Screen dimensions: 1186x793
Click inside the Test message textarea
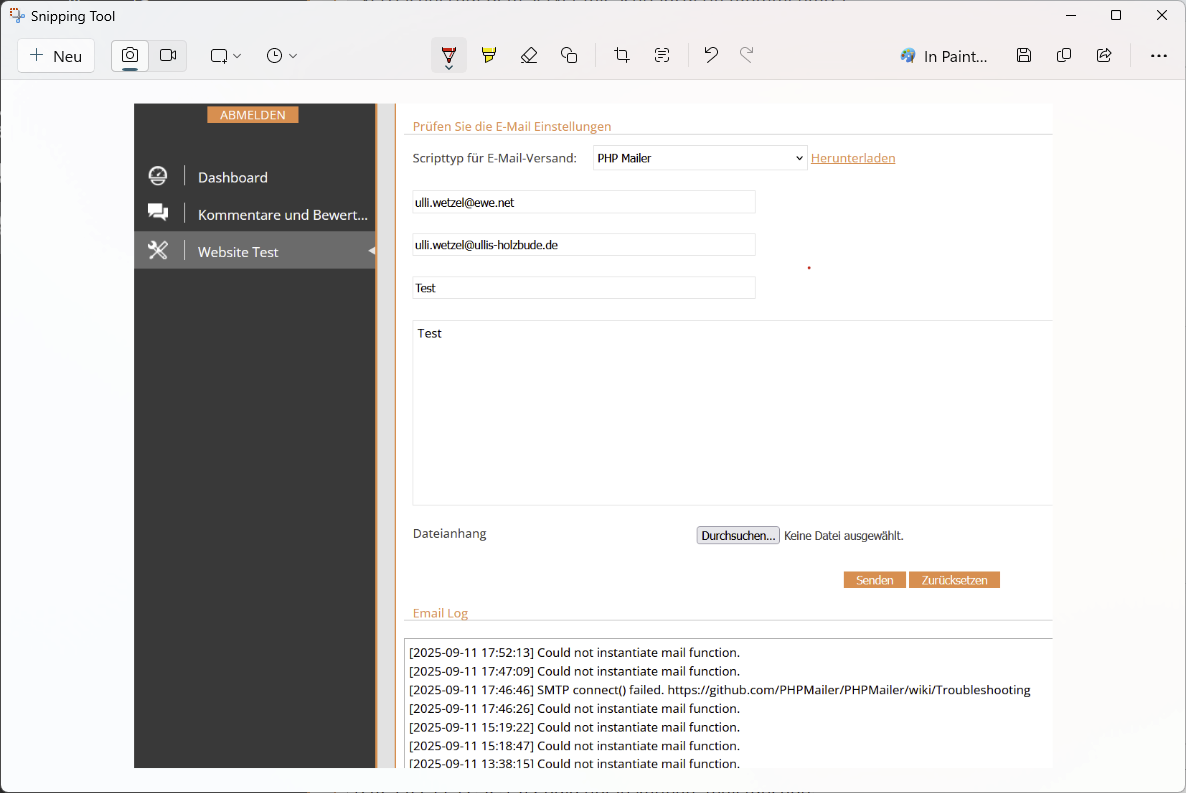tap(732, 412)
